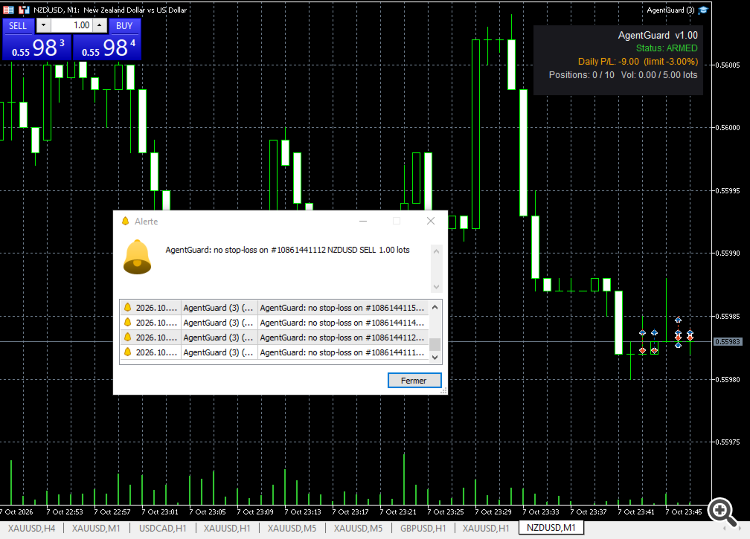Increase lot volume with up arrow
Viewport: 750px width, 539px height.
[x=99, y=25]
